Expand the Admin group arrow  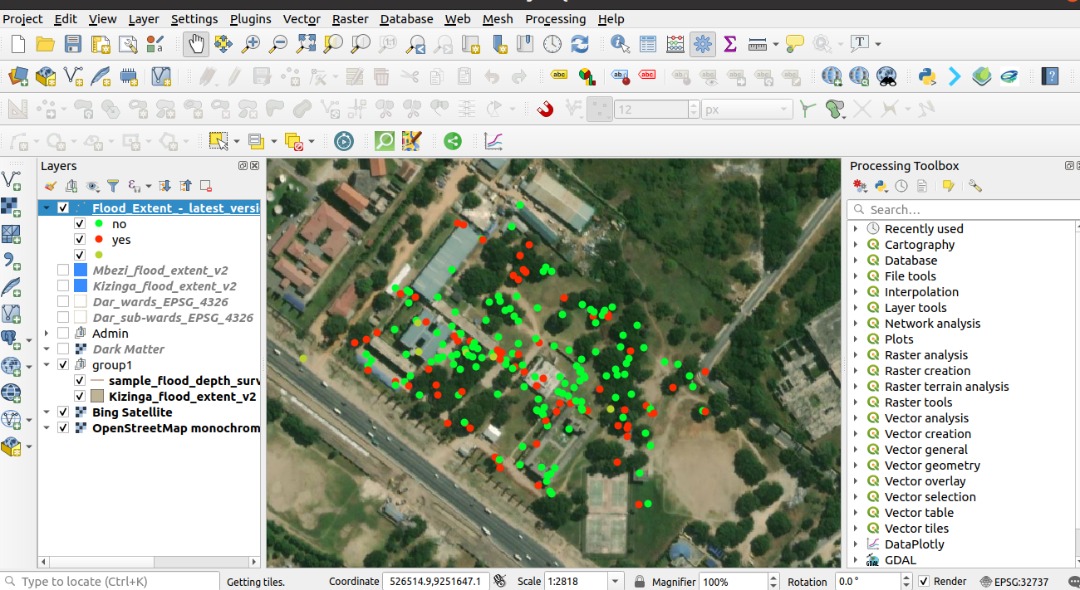46,333
